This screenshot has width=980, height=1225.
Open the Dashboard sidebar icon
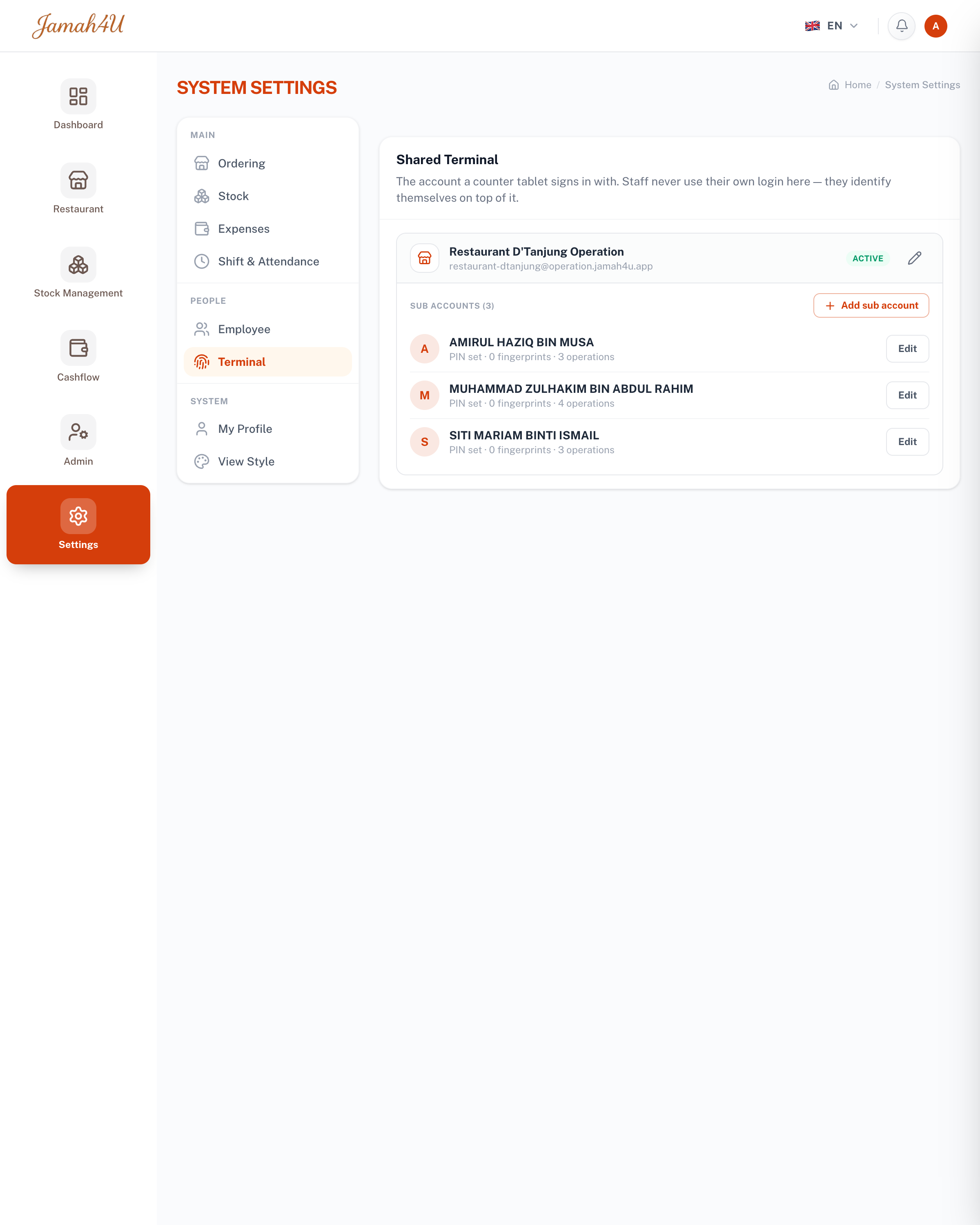point(78,97)
